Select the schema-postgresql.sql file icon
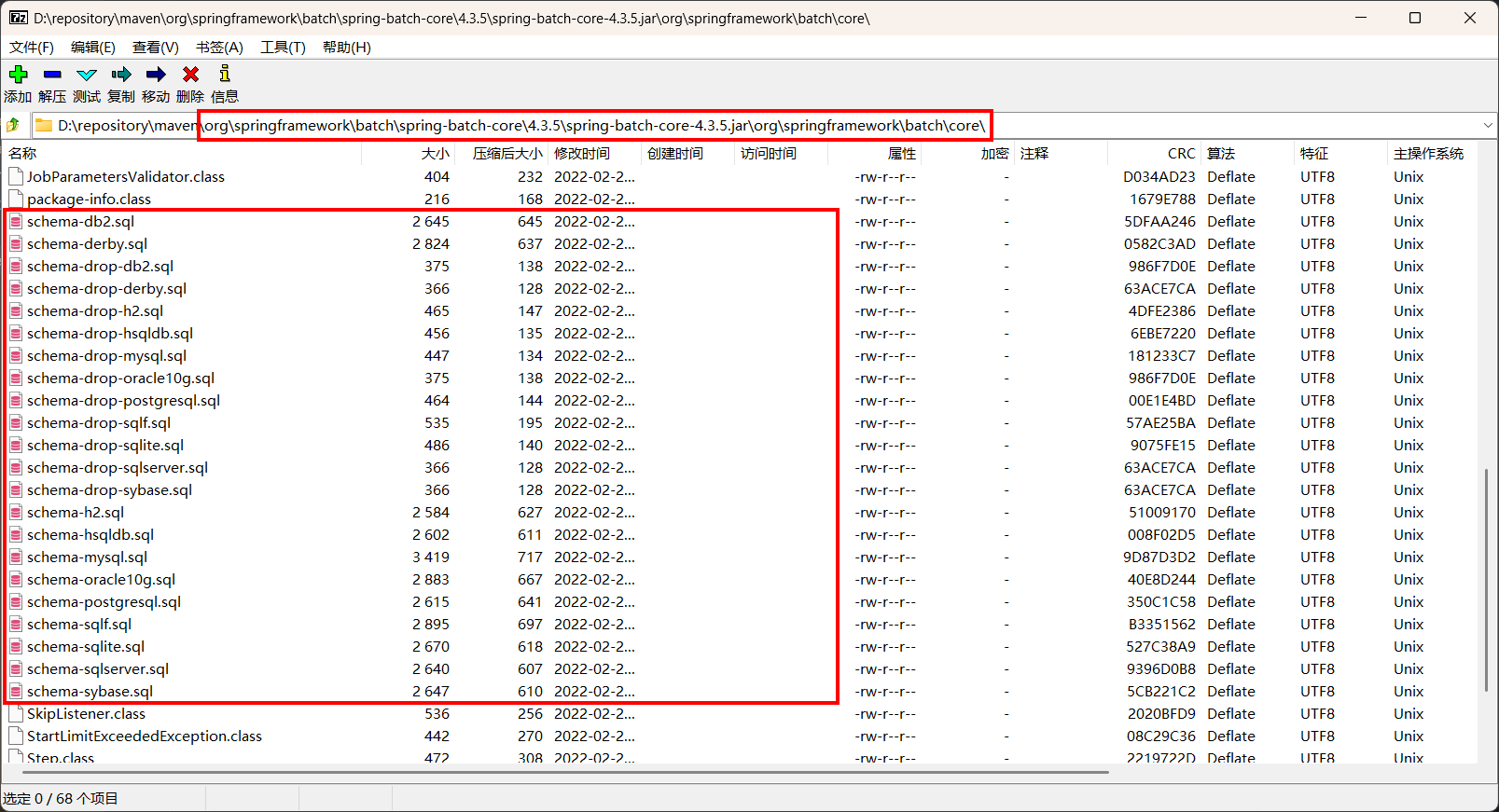The height and width of the screenshot is (812, 1499). [x=16, y=602]
